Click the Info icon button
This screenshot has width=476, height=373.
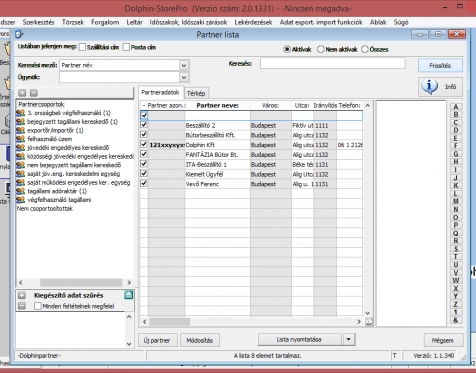click(x=440, y=87)
